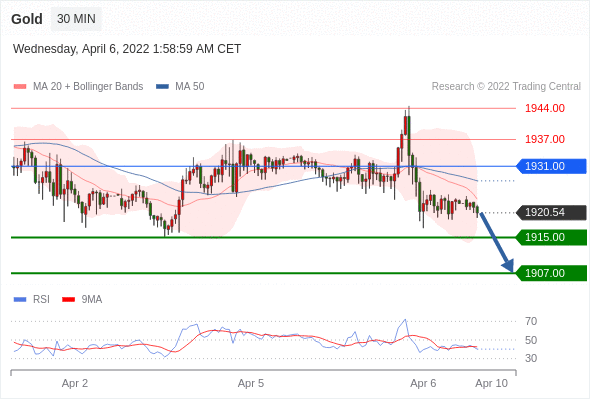The width and height of the screenshot is (590, 400).
Task: Click the MA 20 + Bollinger Bands pink swatch
Action: (20, 87)
